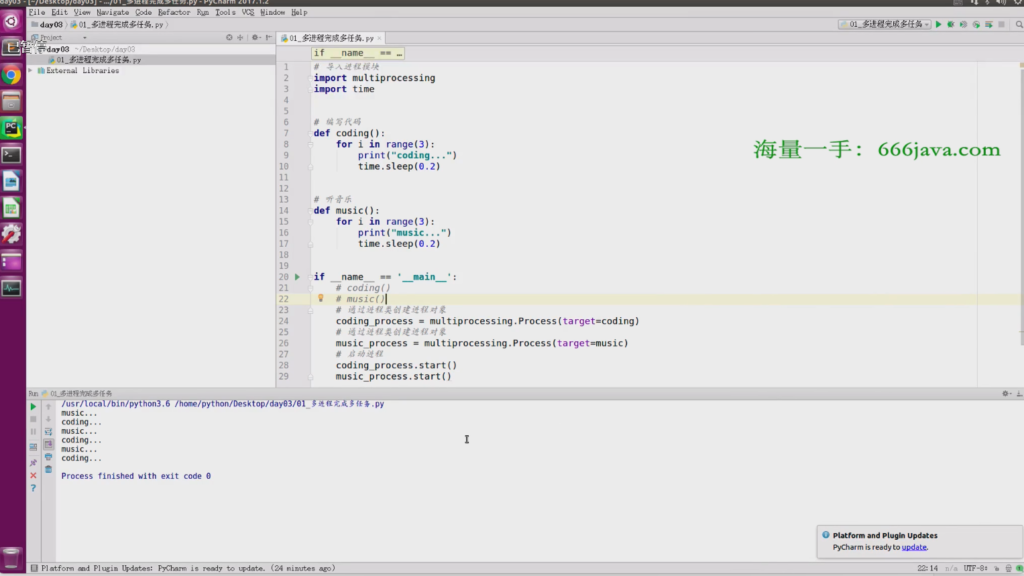Open the VCS menu
Viewport: 1024px width, 576px height.
point(248,12)
